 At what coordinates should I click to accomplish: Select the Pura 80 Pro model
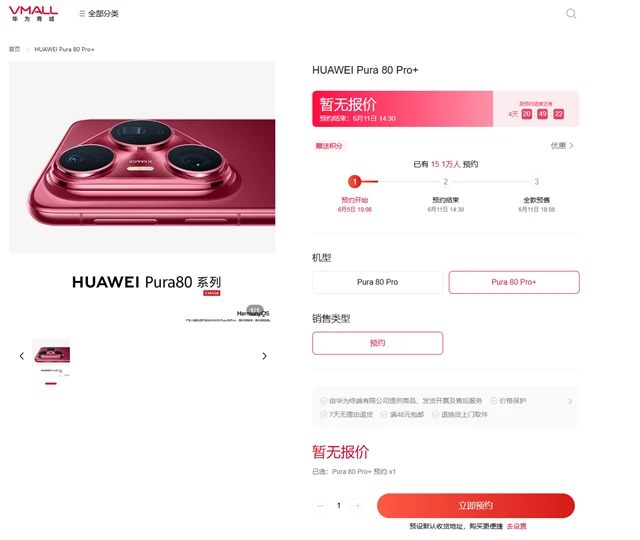tap(378, 282)
